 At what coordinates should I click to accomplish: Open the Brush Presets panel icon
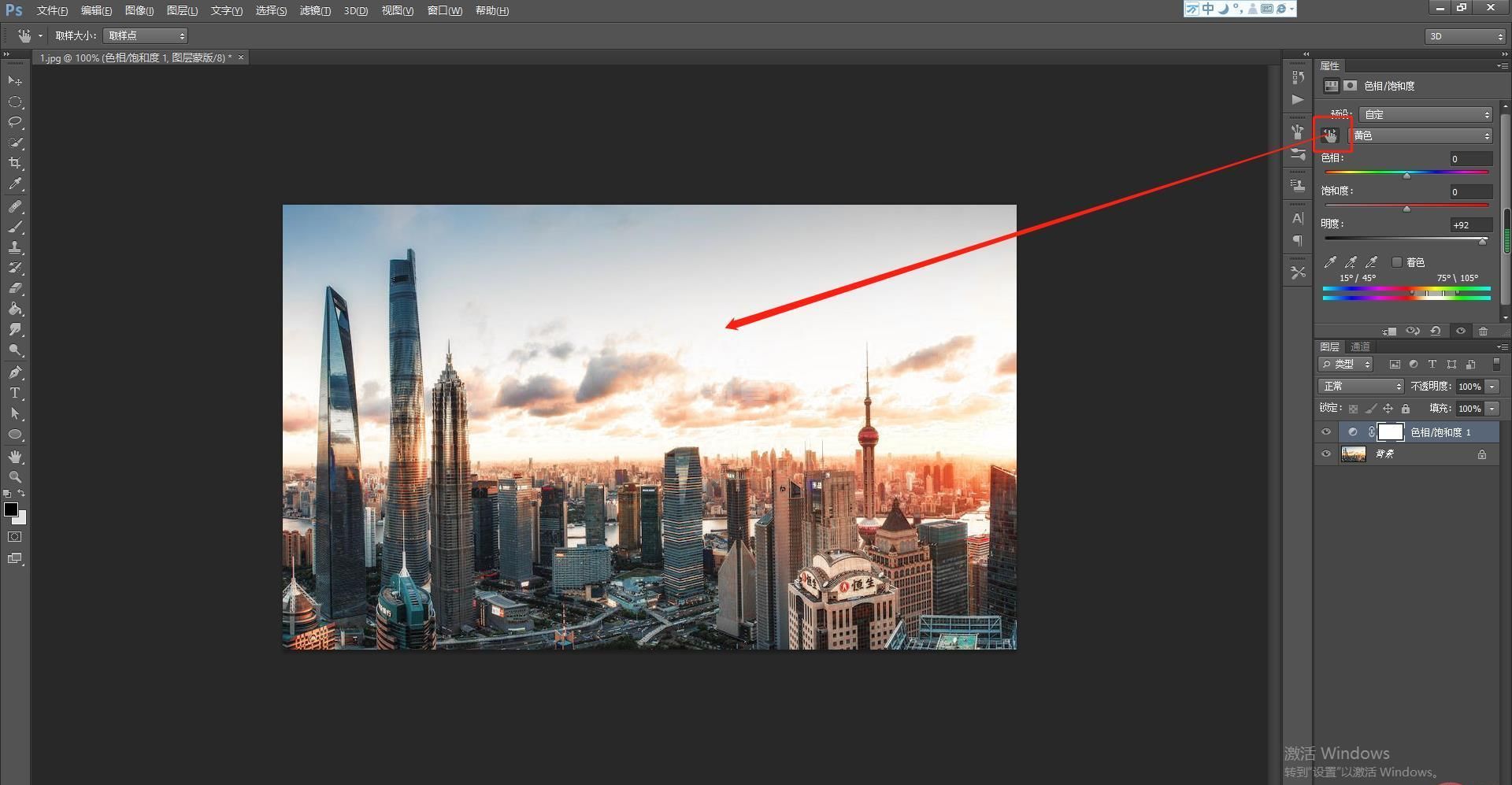(x=1298, y=154)
